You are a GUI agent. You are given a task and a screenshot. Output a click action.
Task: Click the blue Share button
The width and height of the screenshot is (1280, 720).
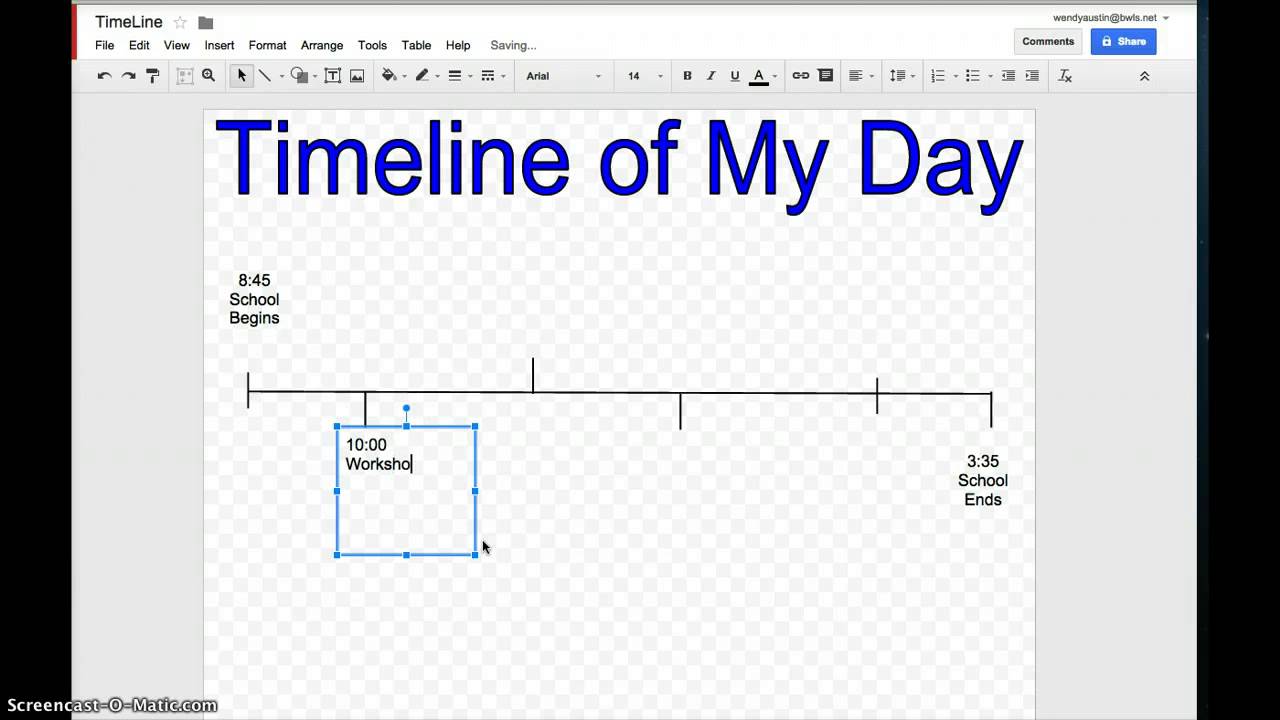coord(1123,41)
